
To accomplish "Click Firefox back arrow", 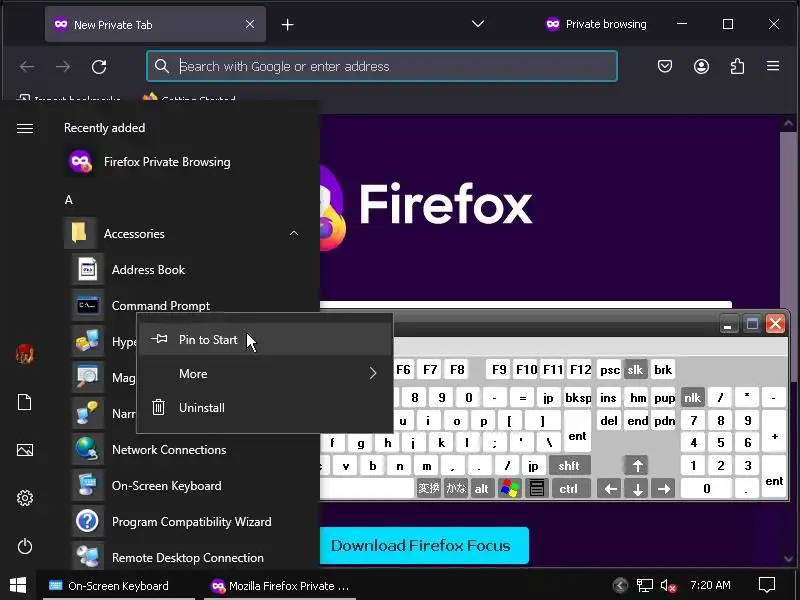I will coord(27,66).
